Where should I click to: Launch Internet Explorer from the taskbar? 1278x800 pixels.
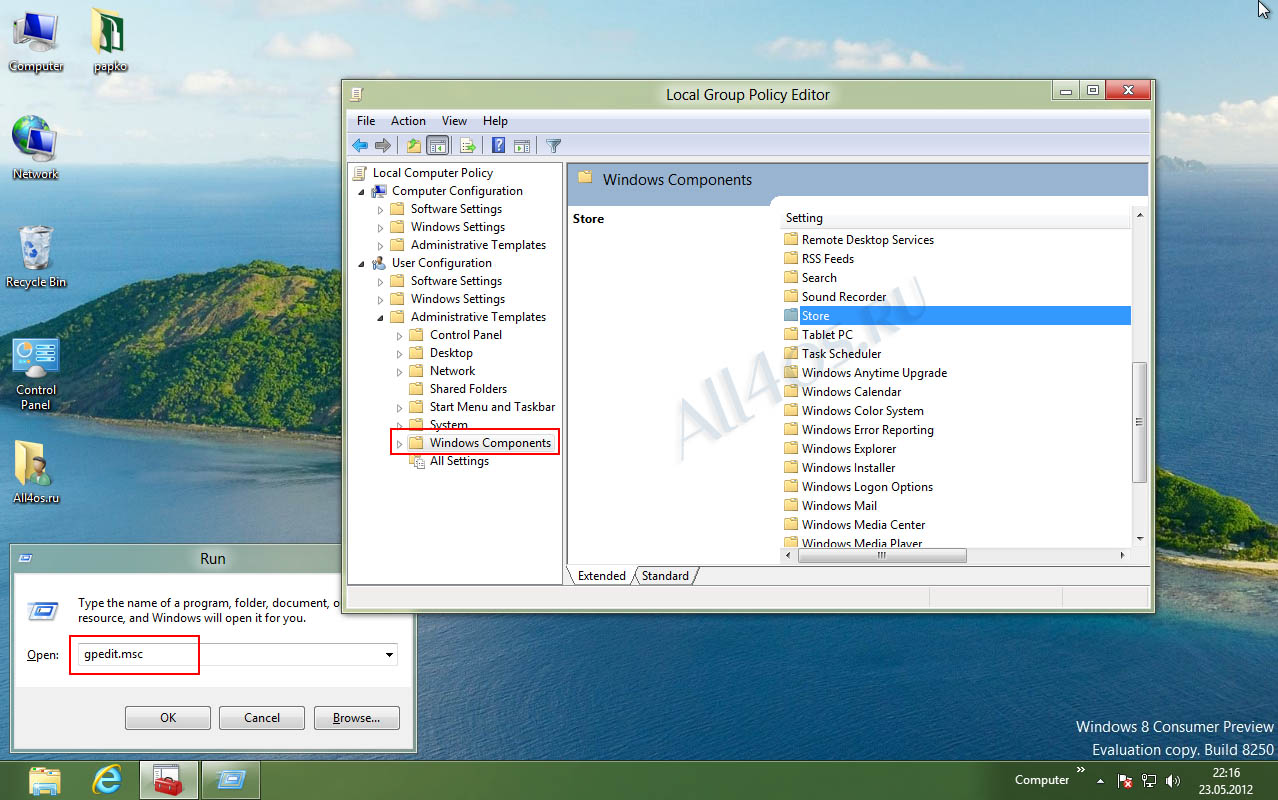coord(107,780)
